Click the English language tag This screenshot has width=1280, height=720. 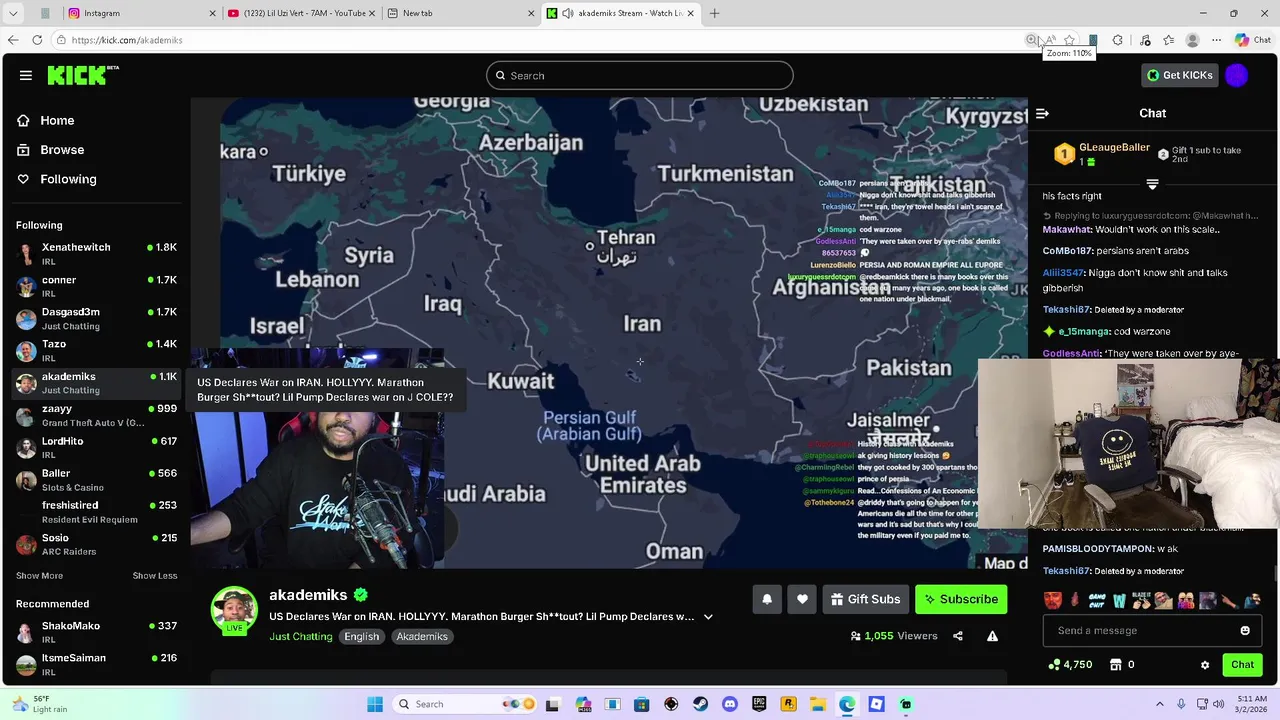pos(362,636)
